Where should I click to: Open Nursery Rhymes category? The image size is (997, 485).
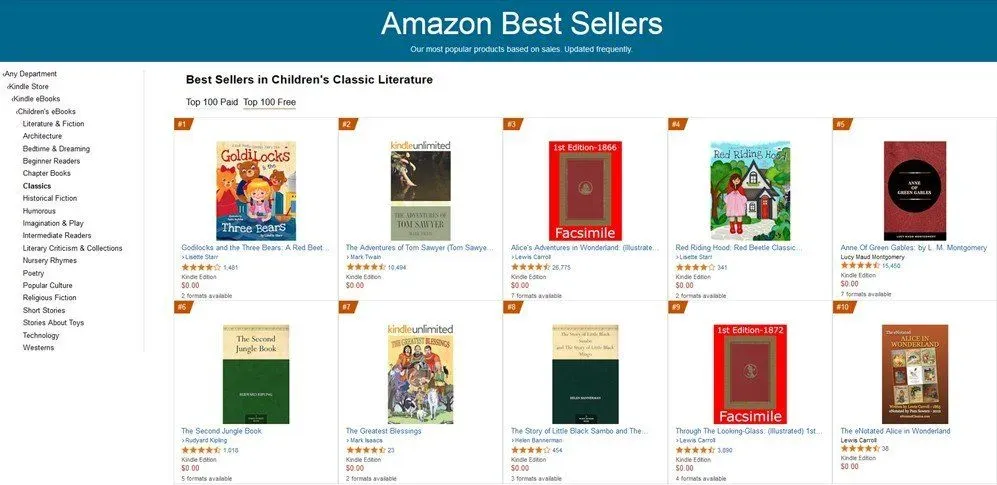[50, 260]
